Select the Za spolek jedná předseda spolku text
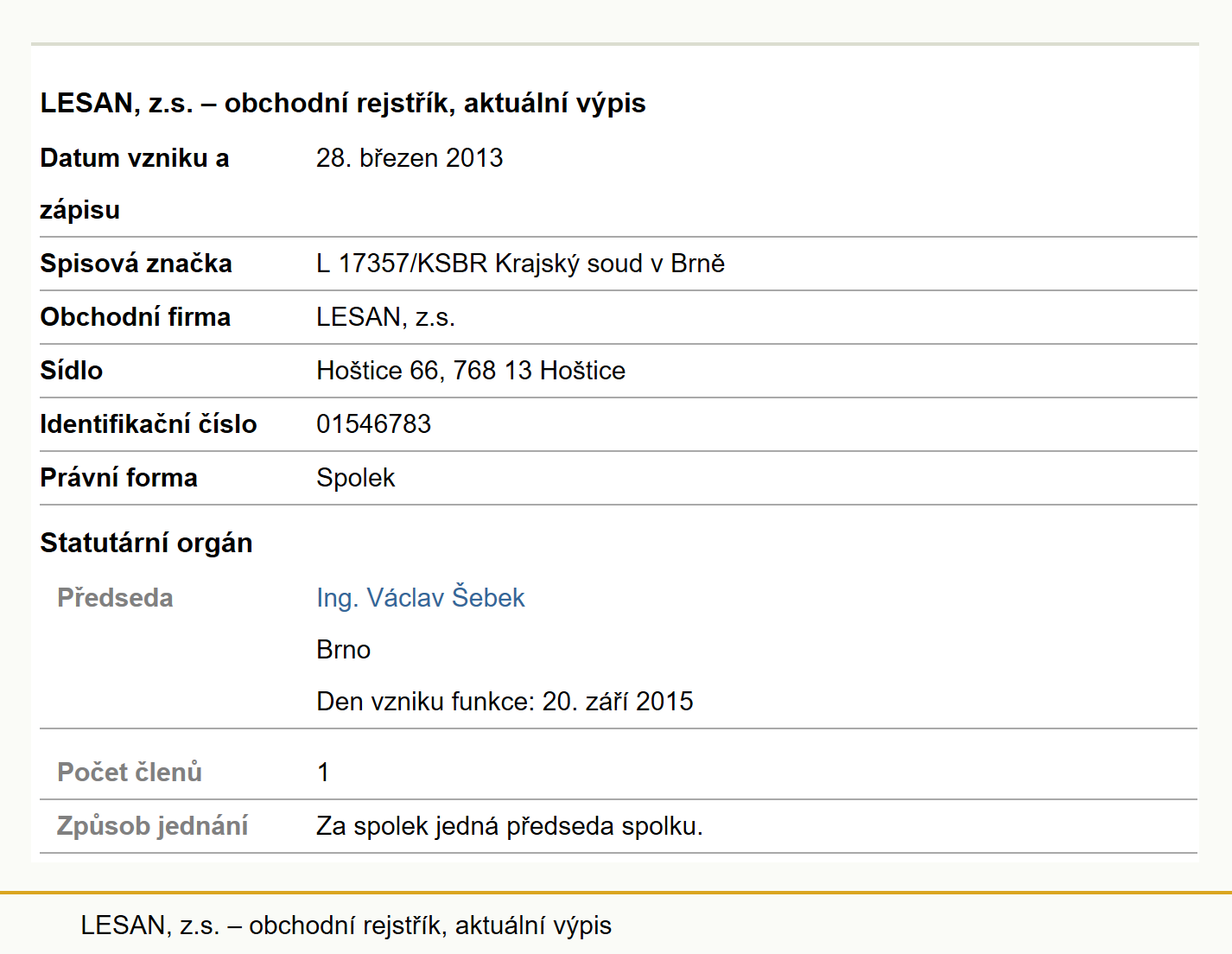The width and height of the screenshot is (1232, 954). tap(509, 826)
